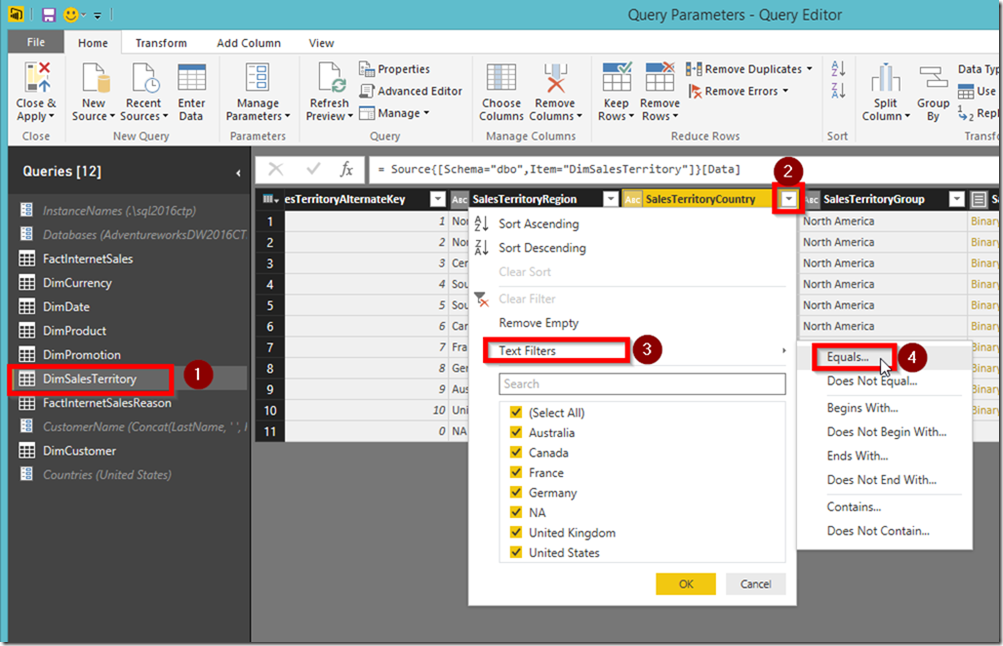Uncheck the France checkbox

point(516,473)
